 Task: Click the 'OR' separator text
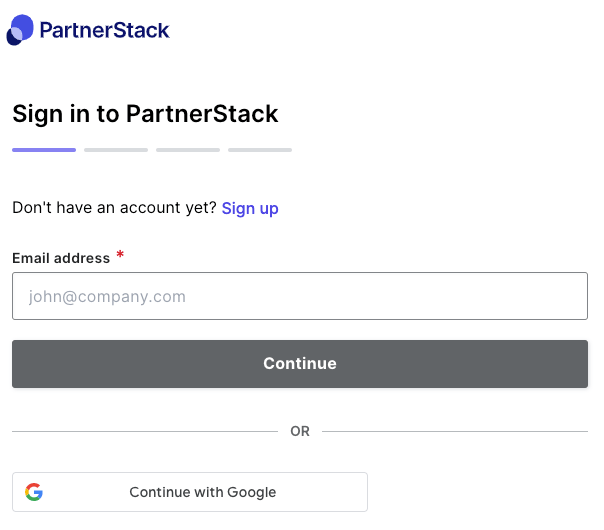click(x=300, y=431)
